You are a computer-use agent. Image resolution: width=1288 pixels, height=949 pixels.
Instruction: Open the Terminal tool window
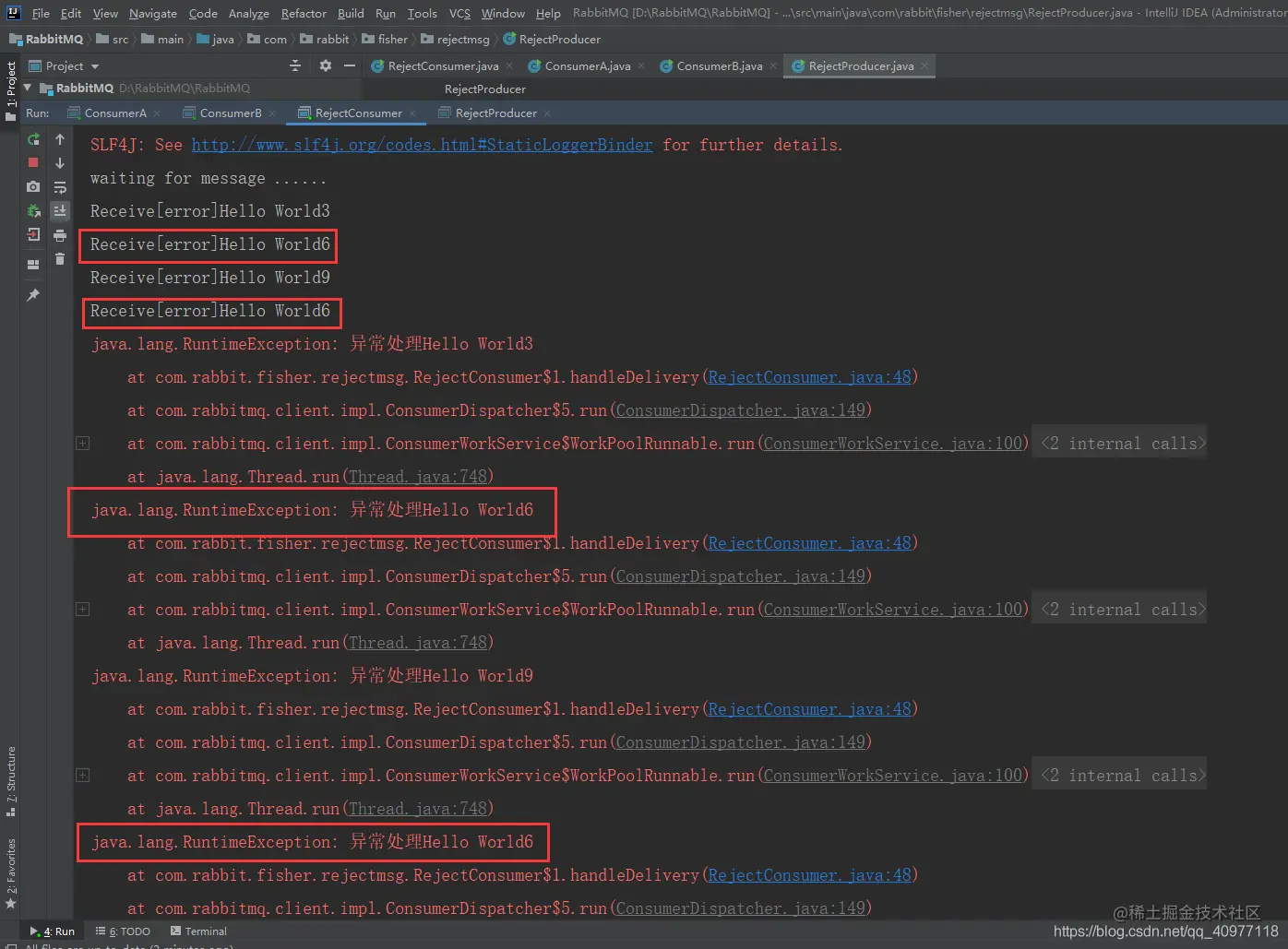point(197,931)
